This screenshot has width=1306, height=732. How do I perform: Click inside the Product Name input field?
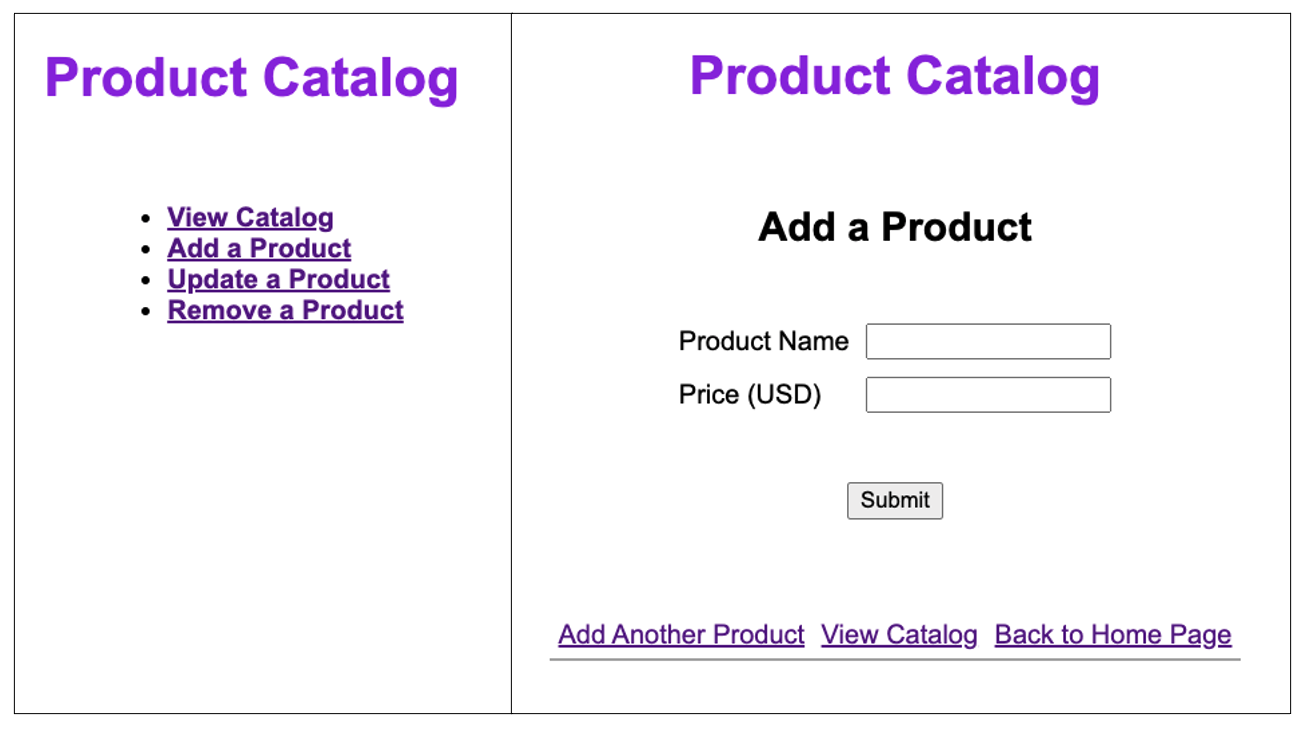[x=987, y=341]
